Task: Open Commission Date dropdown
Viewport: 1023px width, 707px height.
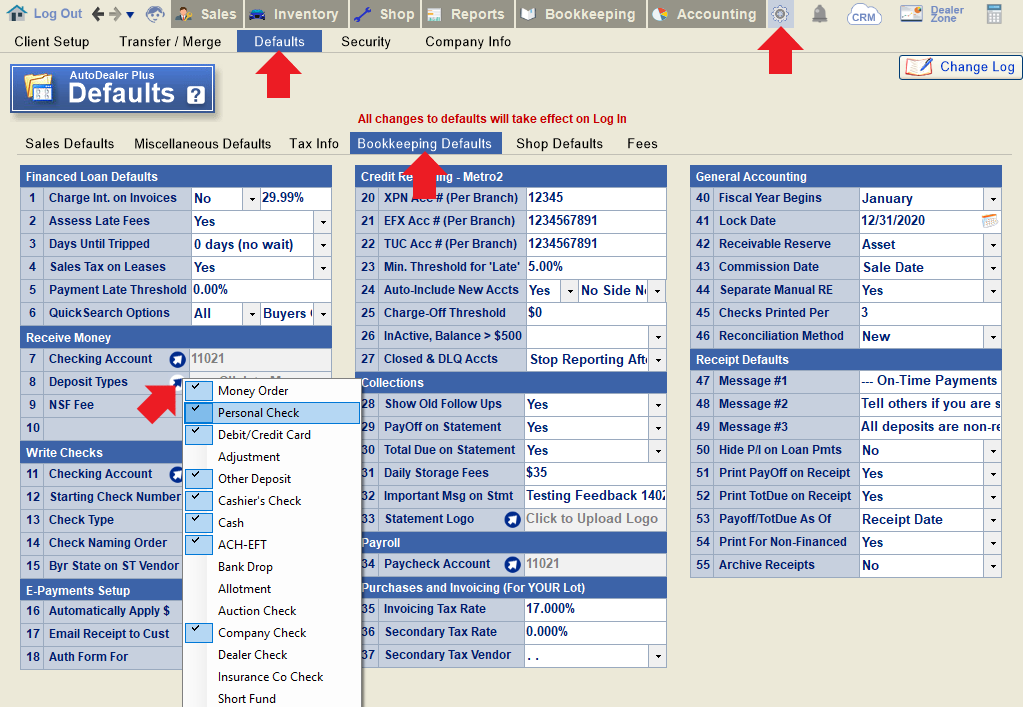Action: tap(992, 267)
